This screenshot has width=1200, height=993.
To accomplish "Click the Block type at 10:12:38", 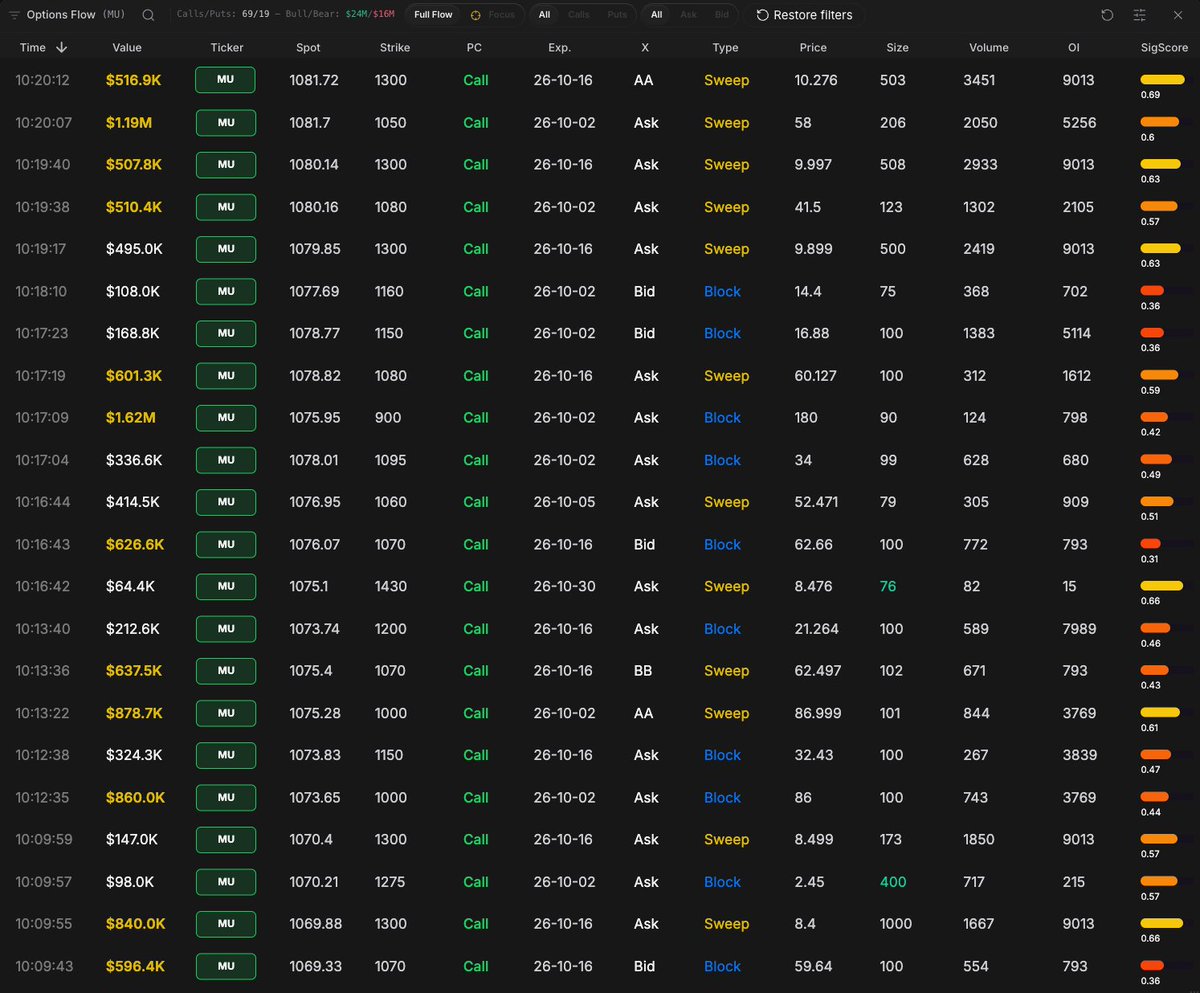I will click(722, 755).
